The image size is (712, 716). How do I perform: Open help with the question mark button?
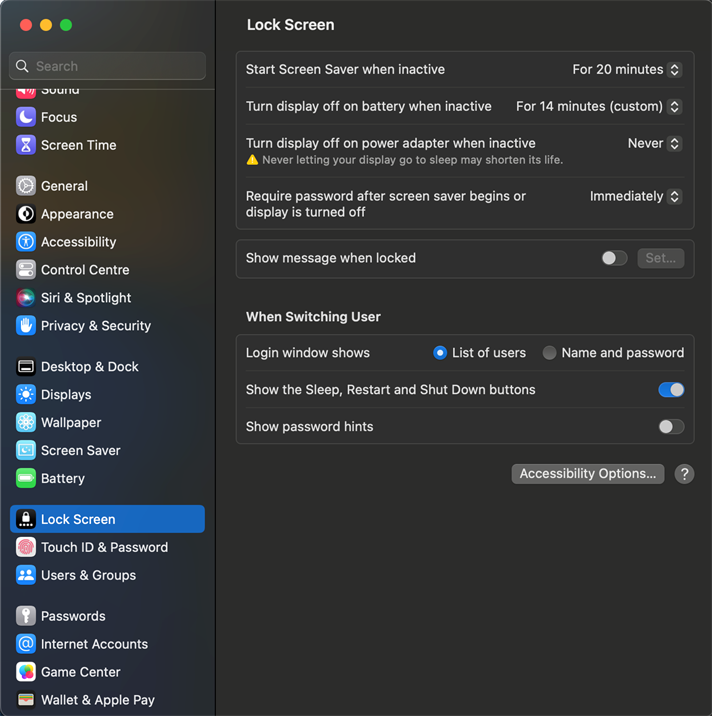click(x=684, y=474)
